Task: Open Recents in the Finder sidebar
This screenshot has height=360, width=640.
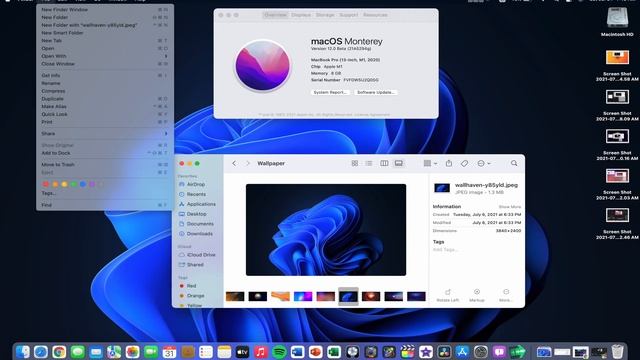Action: (x=192, y=194)
